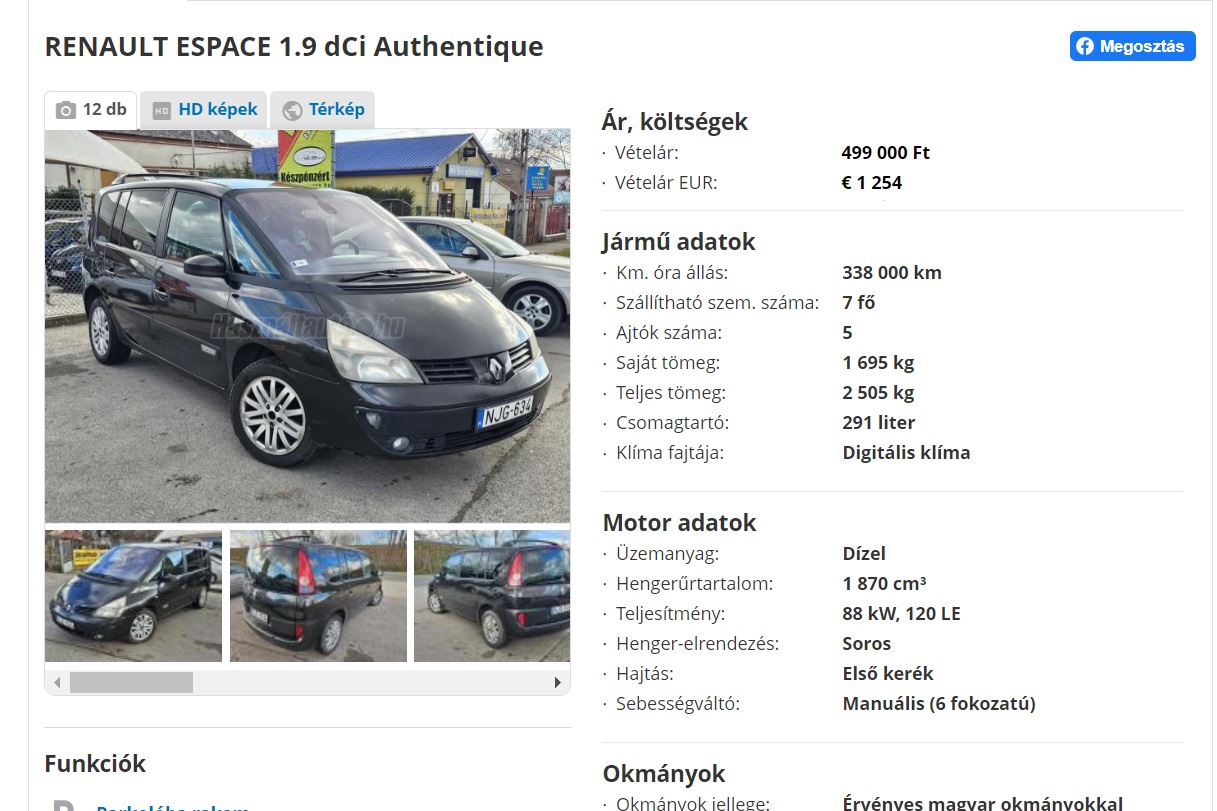Select the front-view thumbnail of the car
1217x811 pixels.
click(x=133, y=596)
